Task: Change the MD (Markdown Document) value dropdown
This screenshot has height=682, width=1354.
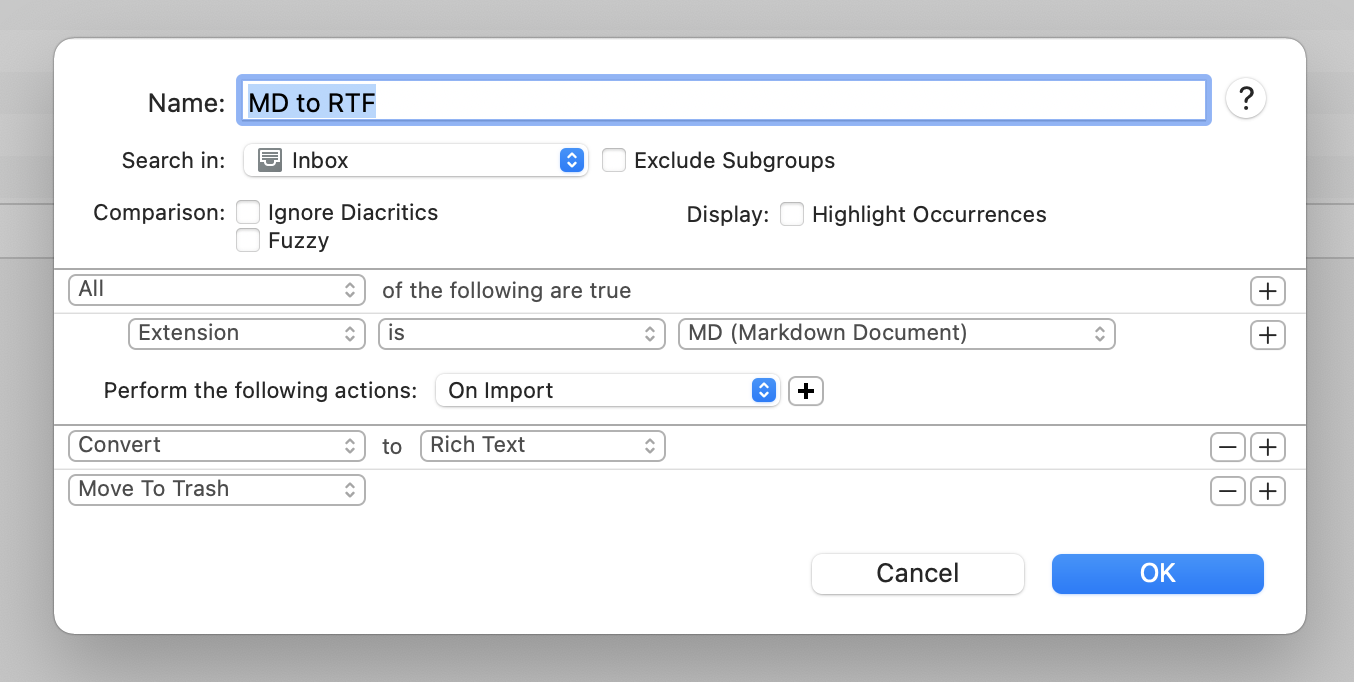Action: pos(896,334)
